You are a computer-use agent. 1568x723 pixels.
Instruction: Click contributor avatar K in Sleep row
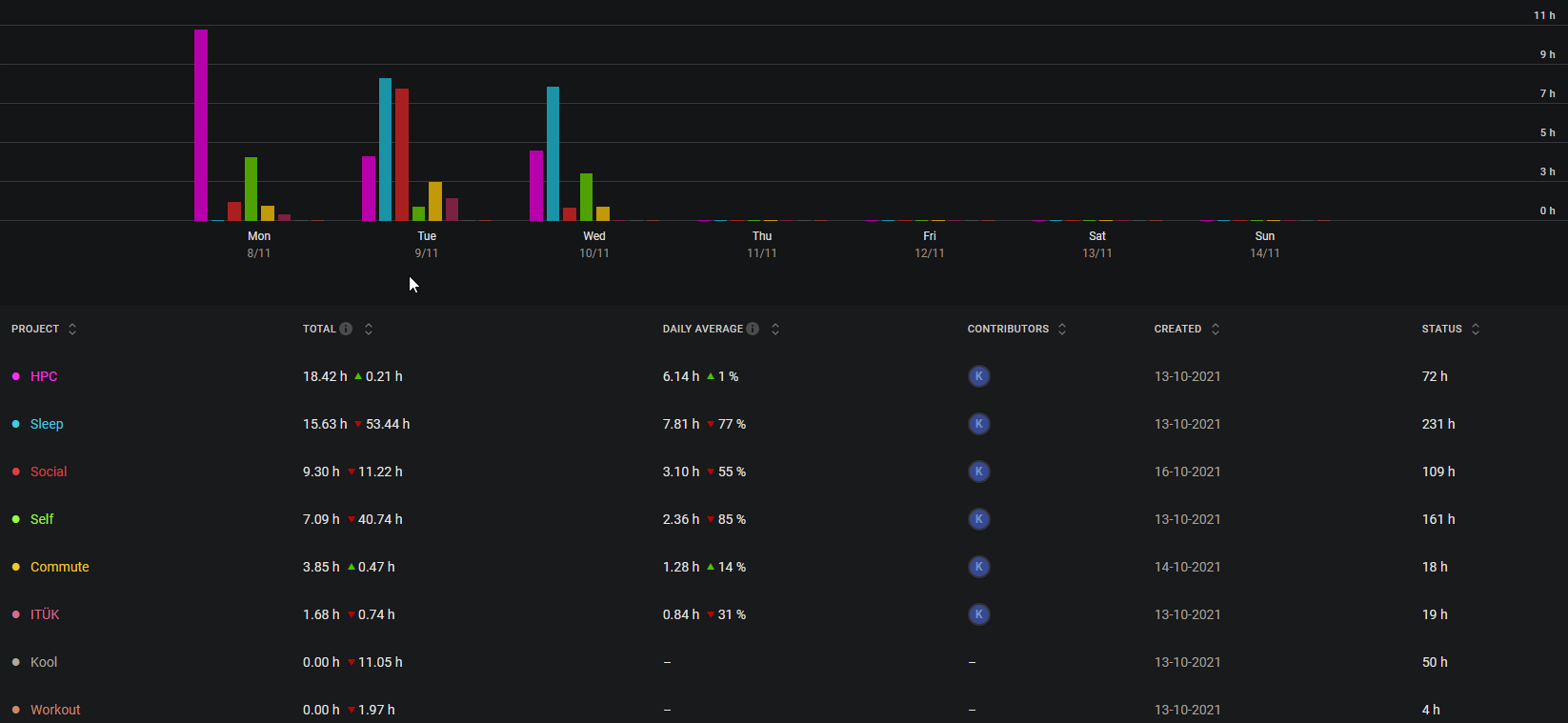pos(978,424)
